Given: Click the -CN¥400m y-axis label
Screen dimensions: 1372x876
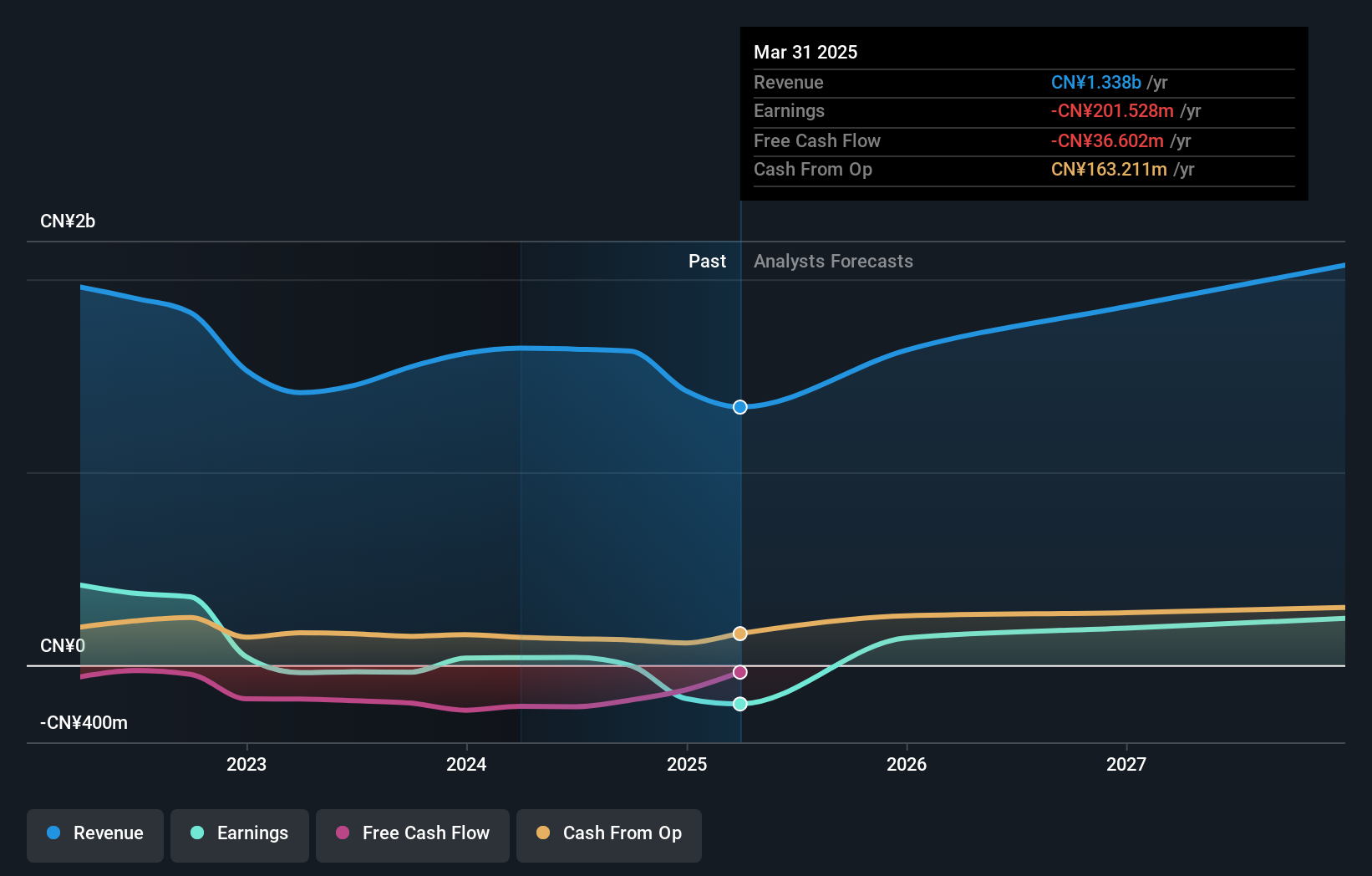Looking at the screenshot, I should tap(84, 723).
